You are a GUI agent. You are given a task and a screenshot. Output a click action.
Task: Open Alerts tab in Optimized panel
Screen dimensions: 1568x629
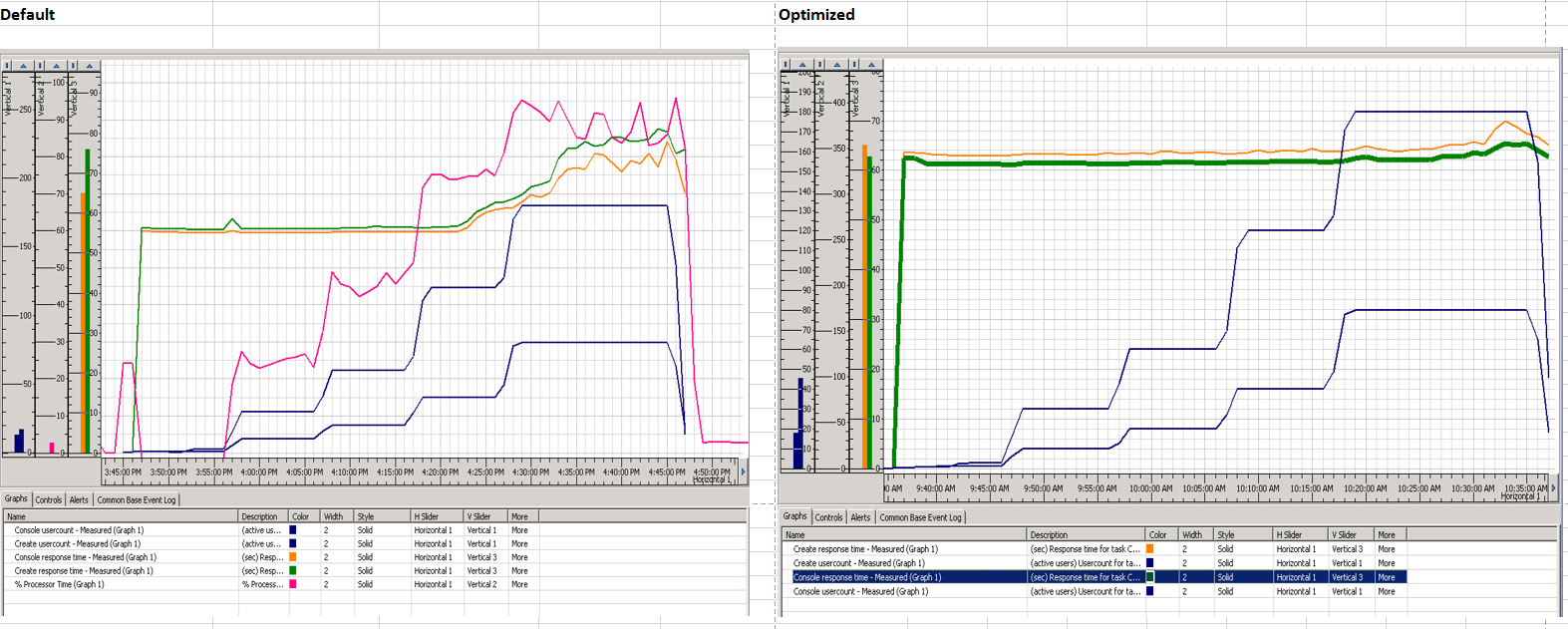(x=860, y=517)
